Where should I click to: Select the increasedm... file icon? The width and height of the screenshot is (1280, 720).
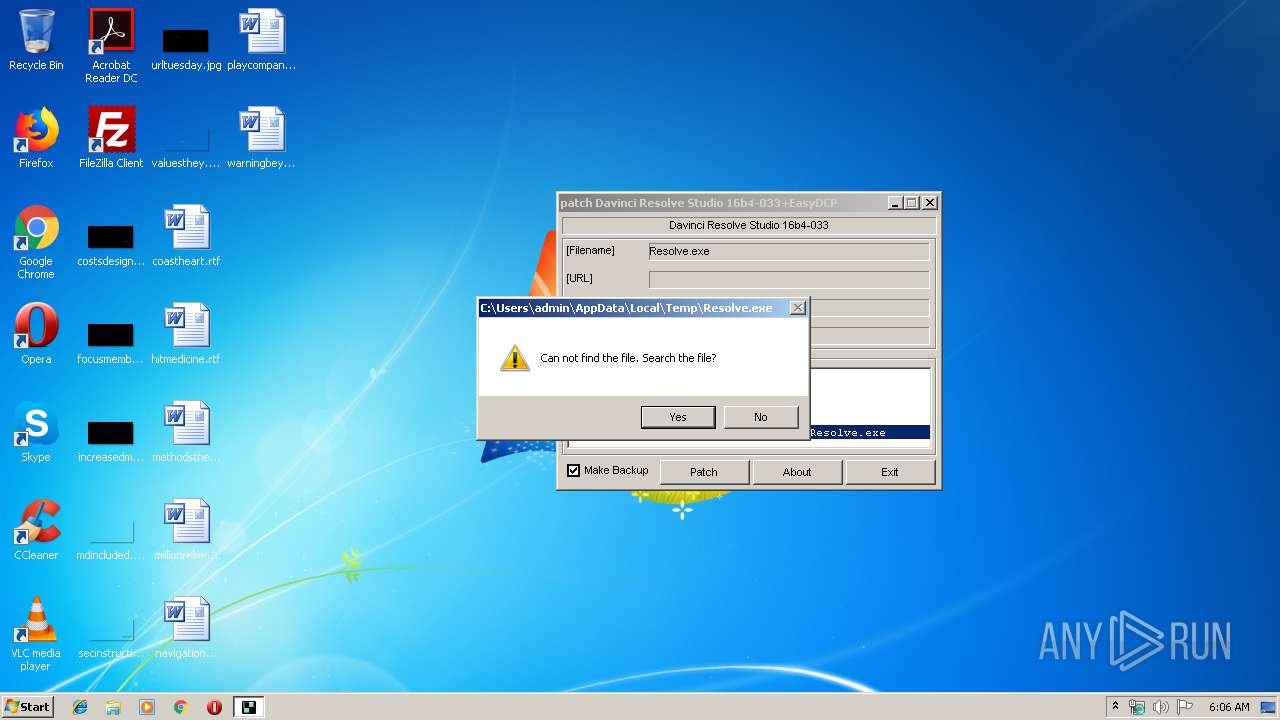pyautogui.click(x=111, y=438)
